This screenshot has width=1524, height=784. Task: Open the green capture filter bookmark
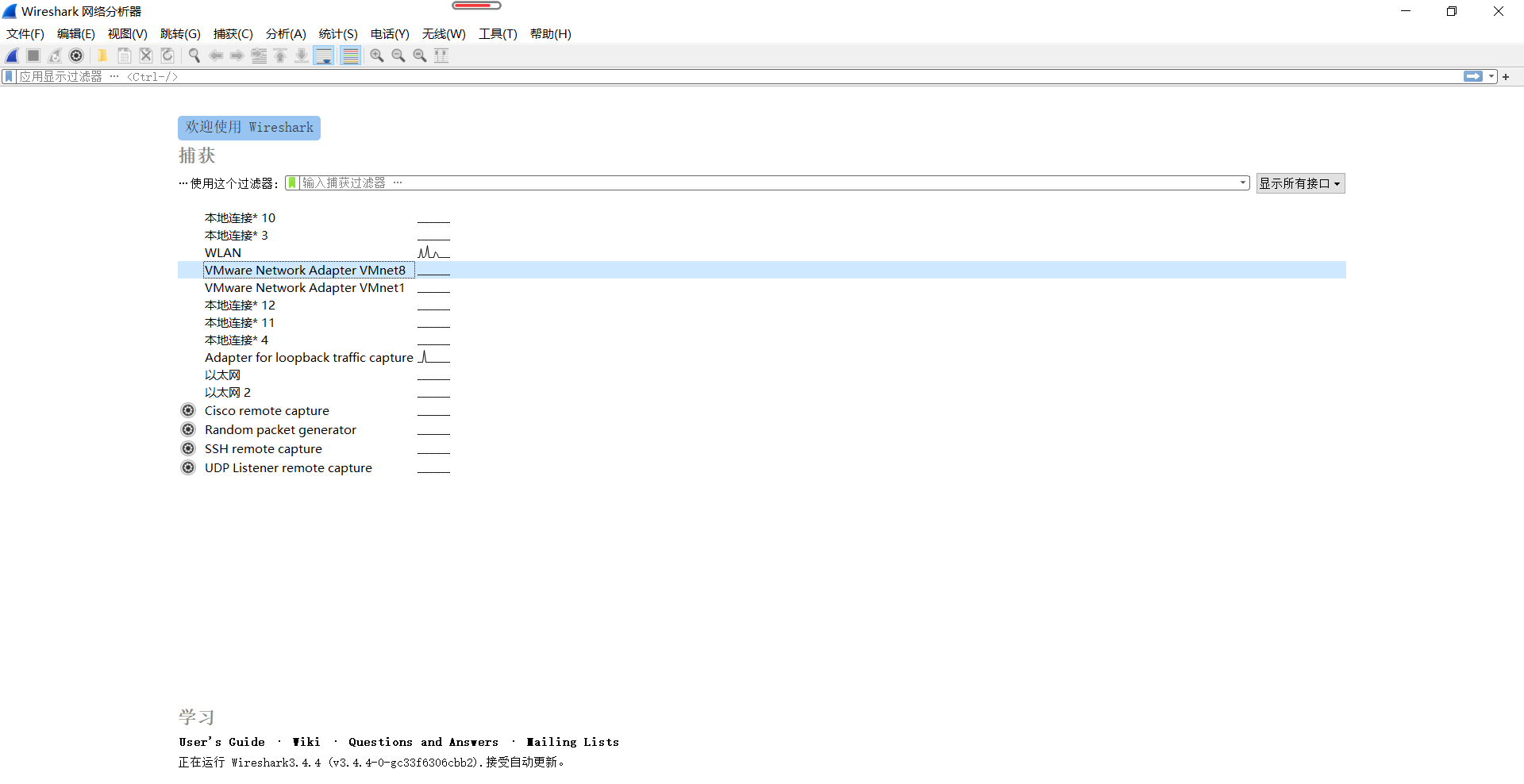coord(292,183)
